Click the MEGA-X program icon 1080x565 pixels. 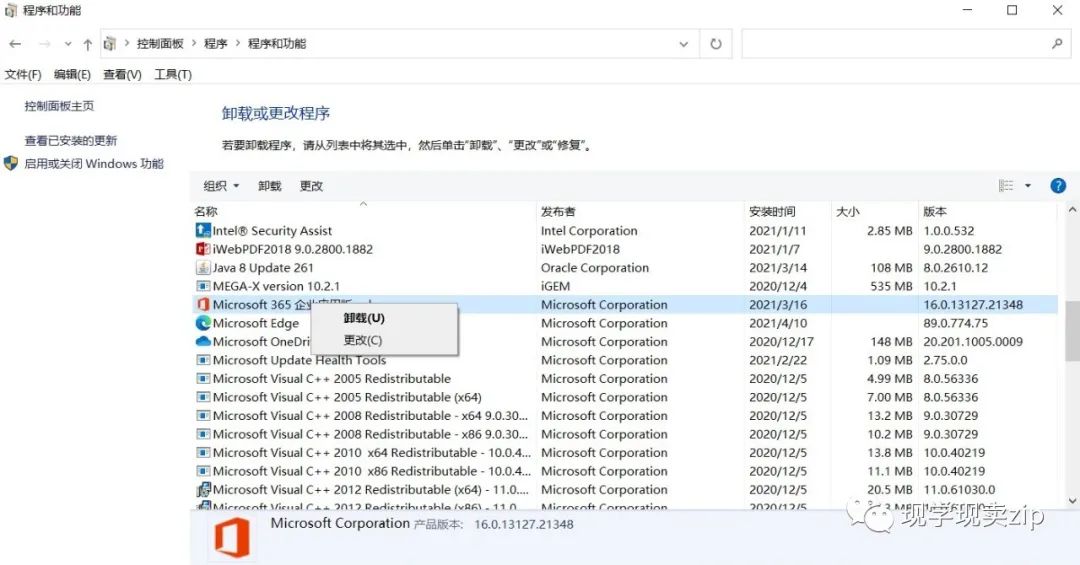tap(203, 286)
